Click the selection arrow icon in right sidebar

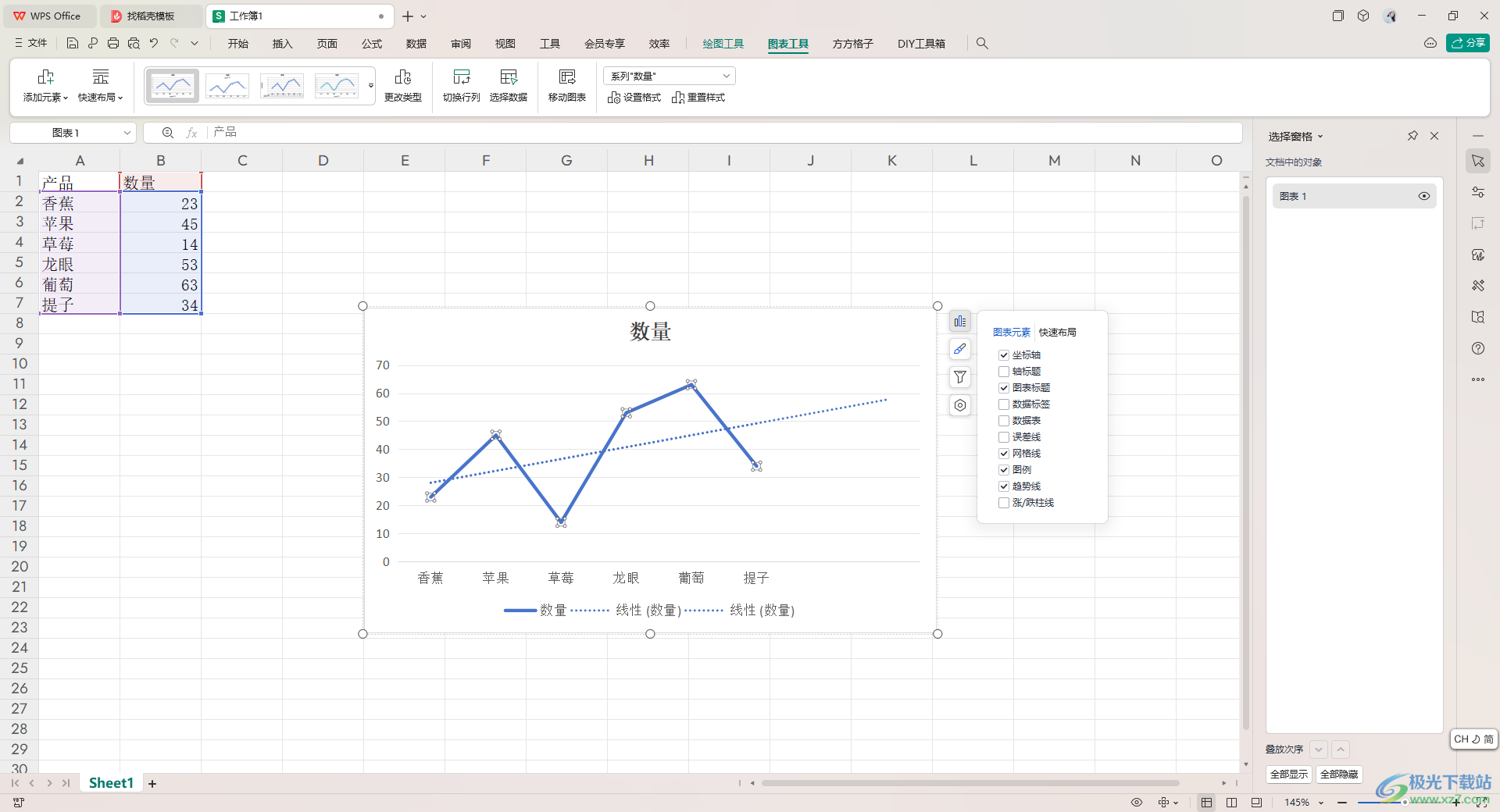pos(1478,161)
